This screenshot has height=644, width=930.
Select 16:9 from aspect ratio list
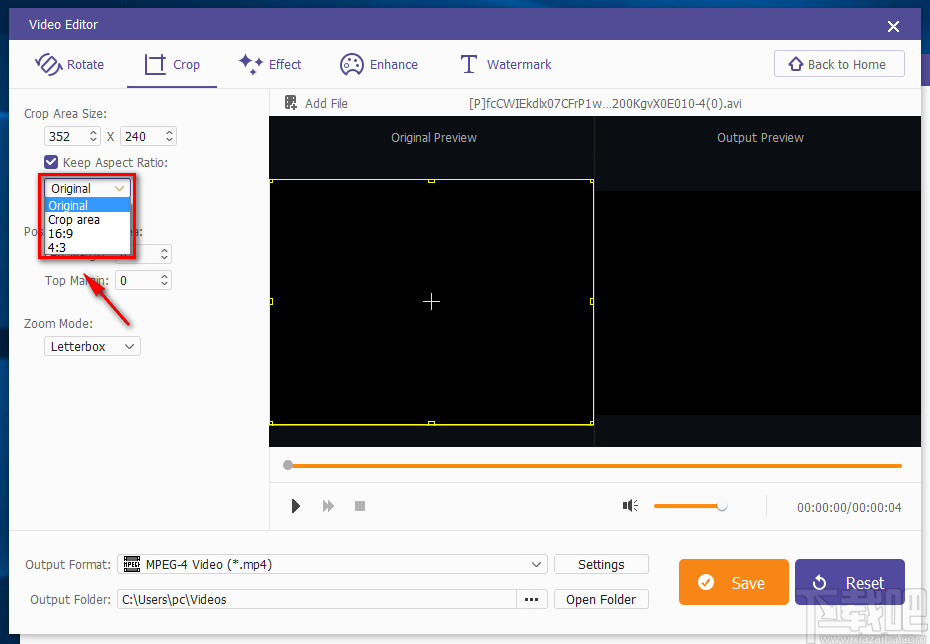pos(61,233)
